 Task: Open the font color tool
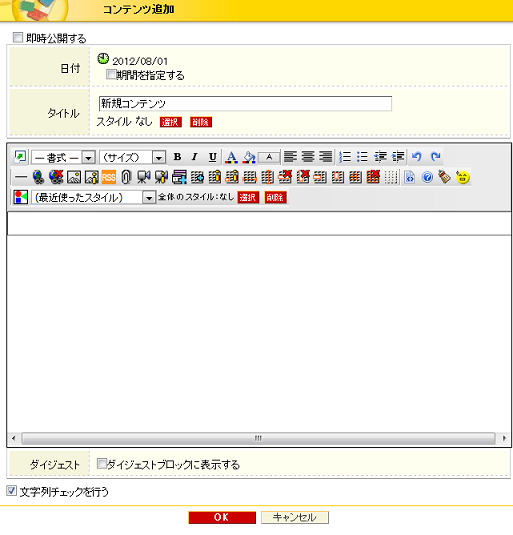coord(232,157)
